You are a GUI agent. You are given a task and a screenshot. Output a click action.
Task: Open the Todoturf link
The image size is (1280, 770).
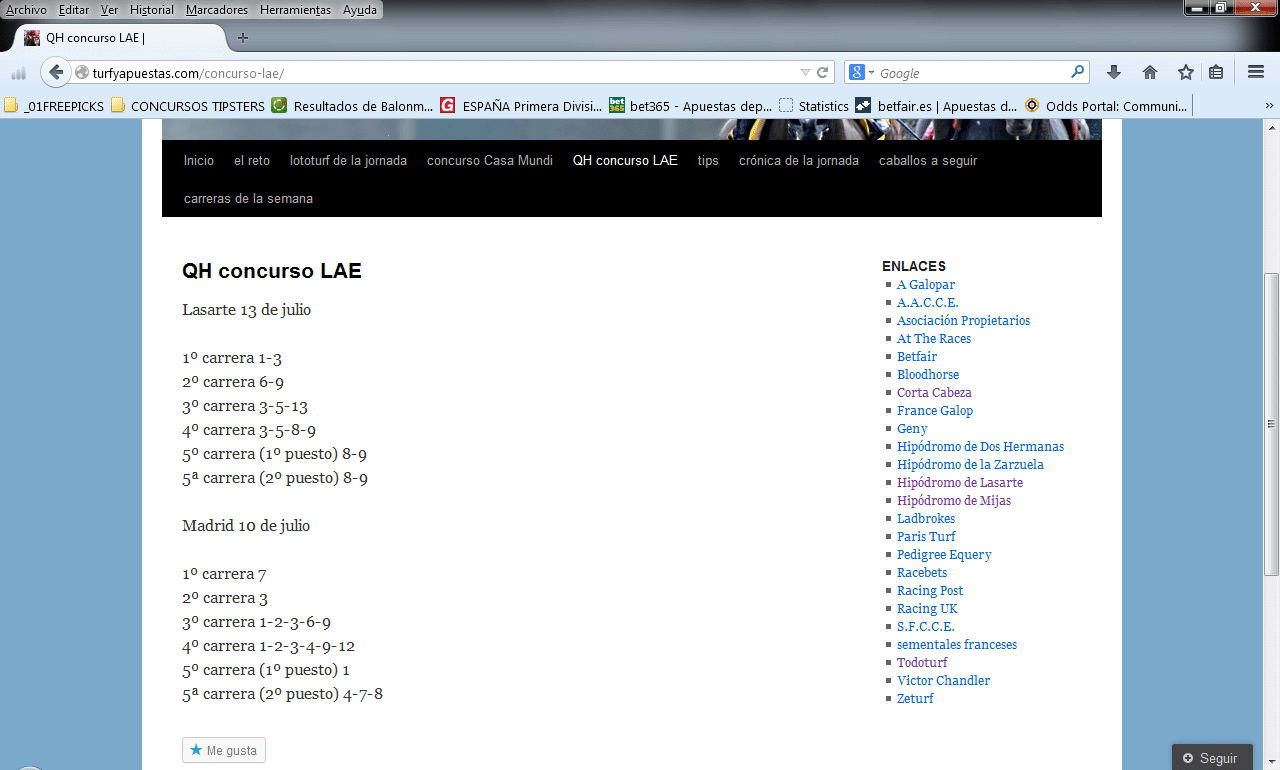click(922, 663)
